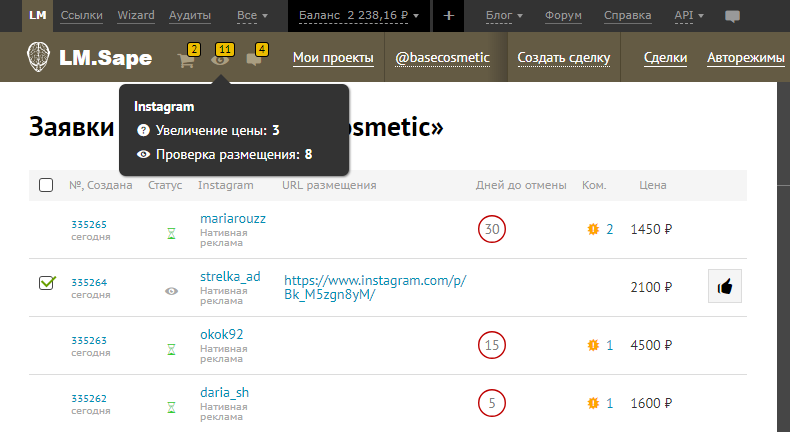This screenshot has height=432, width=790.
Task: Open the strelka_ad Instagram account link
Action: pyautogui.click(x=230, y=276)
